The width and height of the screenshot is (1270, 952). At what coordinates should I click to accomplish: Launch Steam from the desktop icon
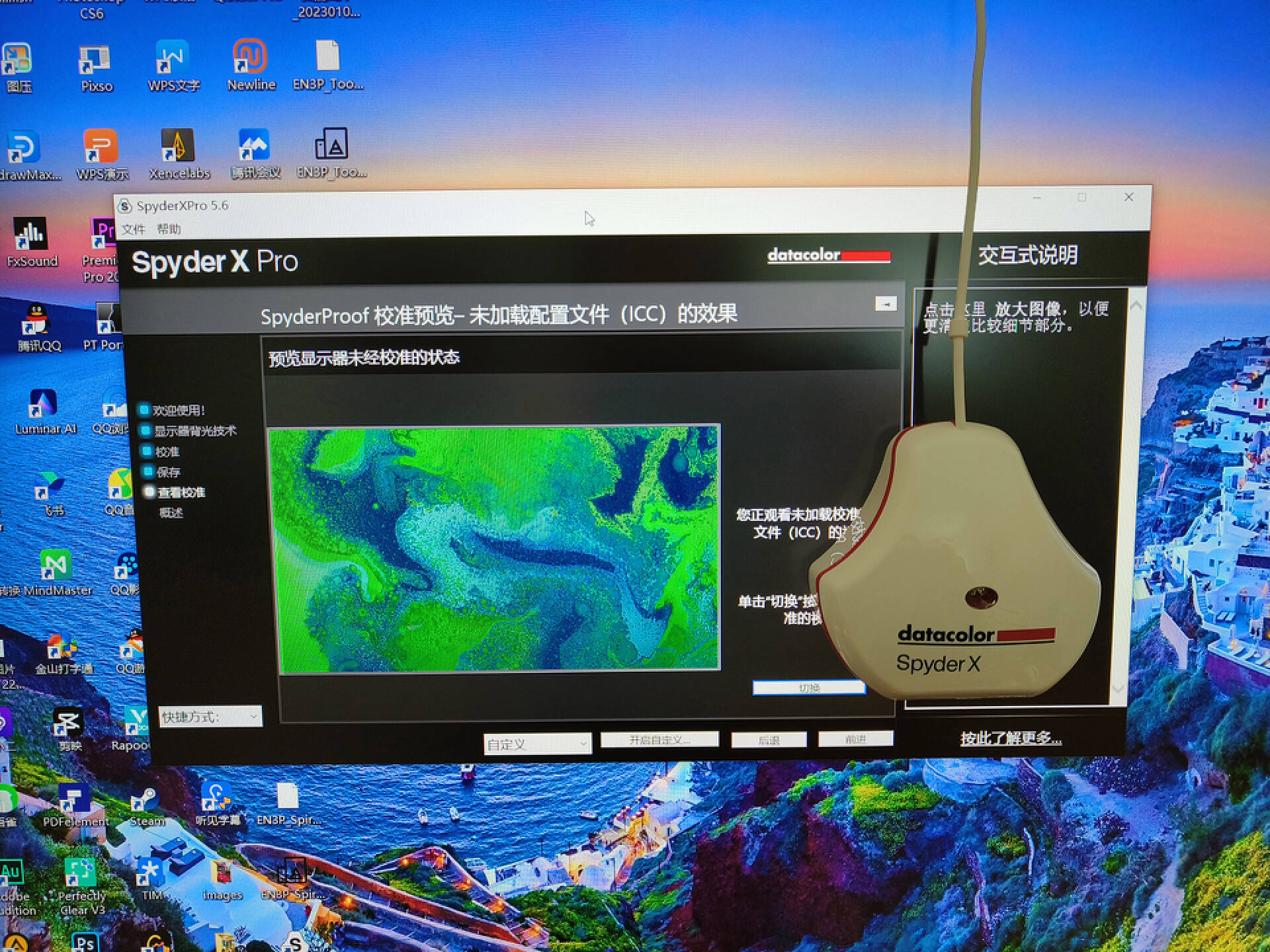pyautogui.click(x=146, y=801)
